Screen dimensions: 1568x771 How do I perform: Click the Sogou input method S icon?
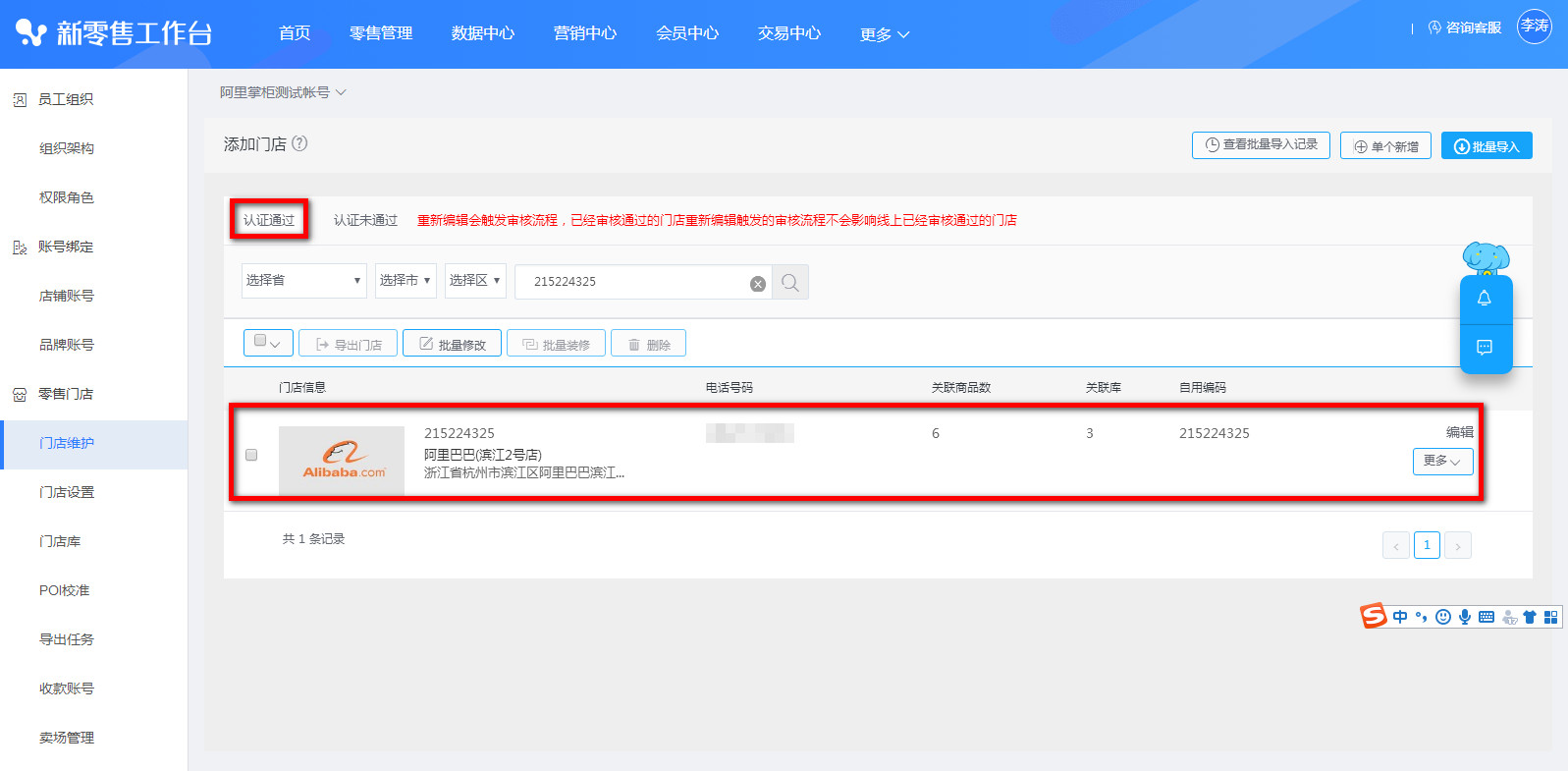pyautogui.click(x=1373, y=616)
